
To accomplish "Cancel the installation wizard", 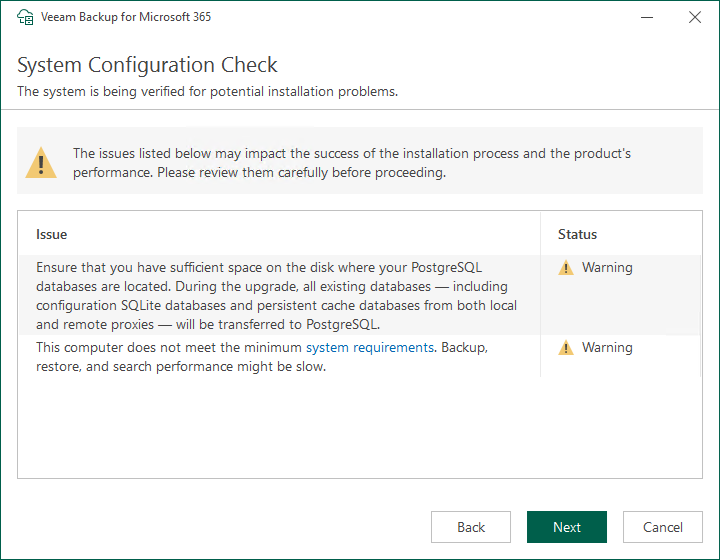I will coord(662,527).
